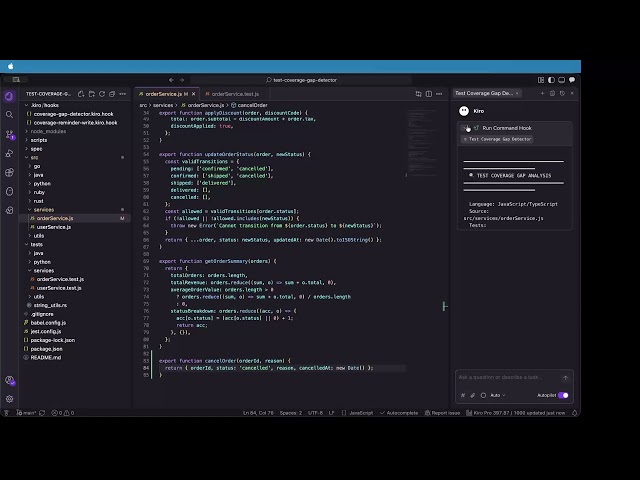Click Report Issue in the status bar
The height and width of the screenshot is (480, 640).
(442, 413)
